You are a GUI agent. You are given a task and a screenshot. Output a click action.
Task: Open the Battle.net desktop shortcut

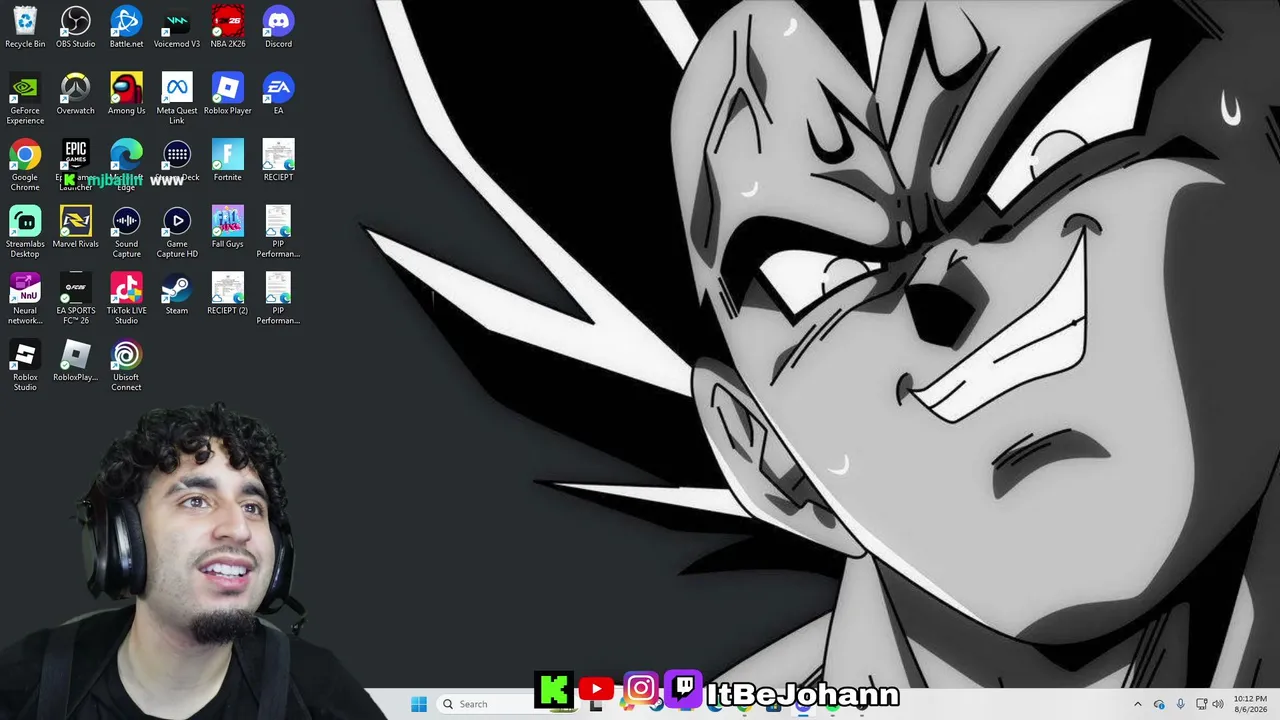126,27
